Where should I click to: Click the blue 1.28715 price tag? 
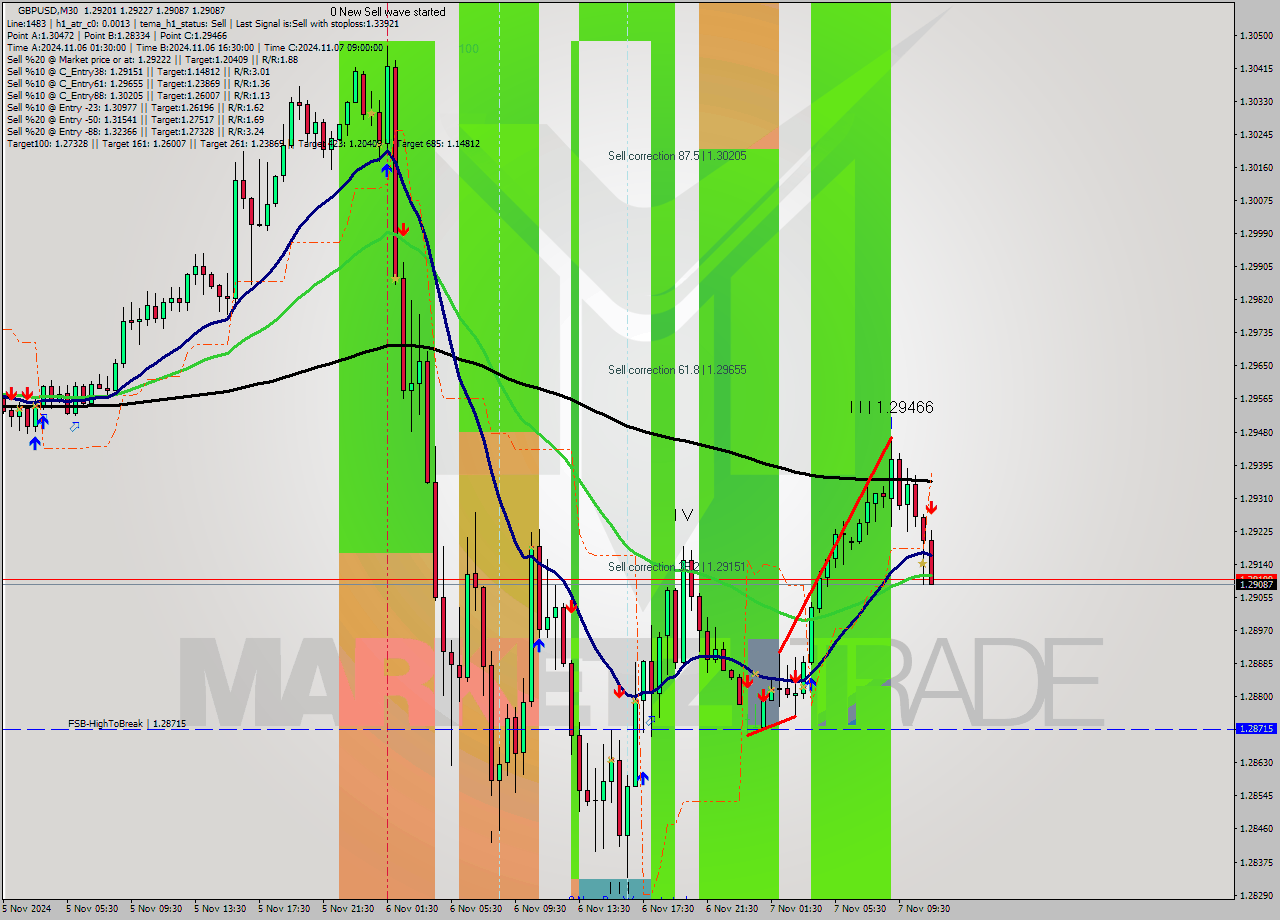click(1256, 729)
